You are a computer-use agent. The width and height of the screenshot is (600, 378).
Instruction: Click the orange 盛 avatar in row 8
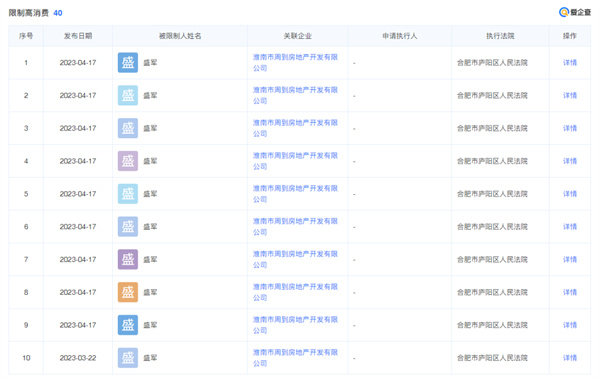[x=128, y=292]
